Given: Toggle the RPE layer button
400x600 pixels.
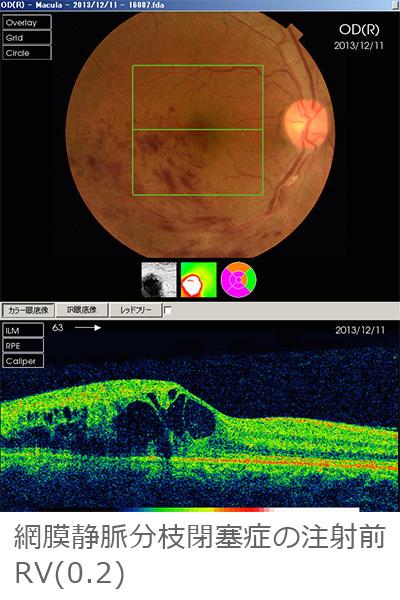Looking at the screenshot, I should pyautogui.click(x=23, y=346).
